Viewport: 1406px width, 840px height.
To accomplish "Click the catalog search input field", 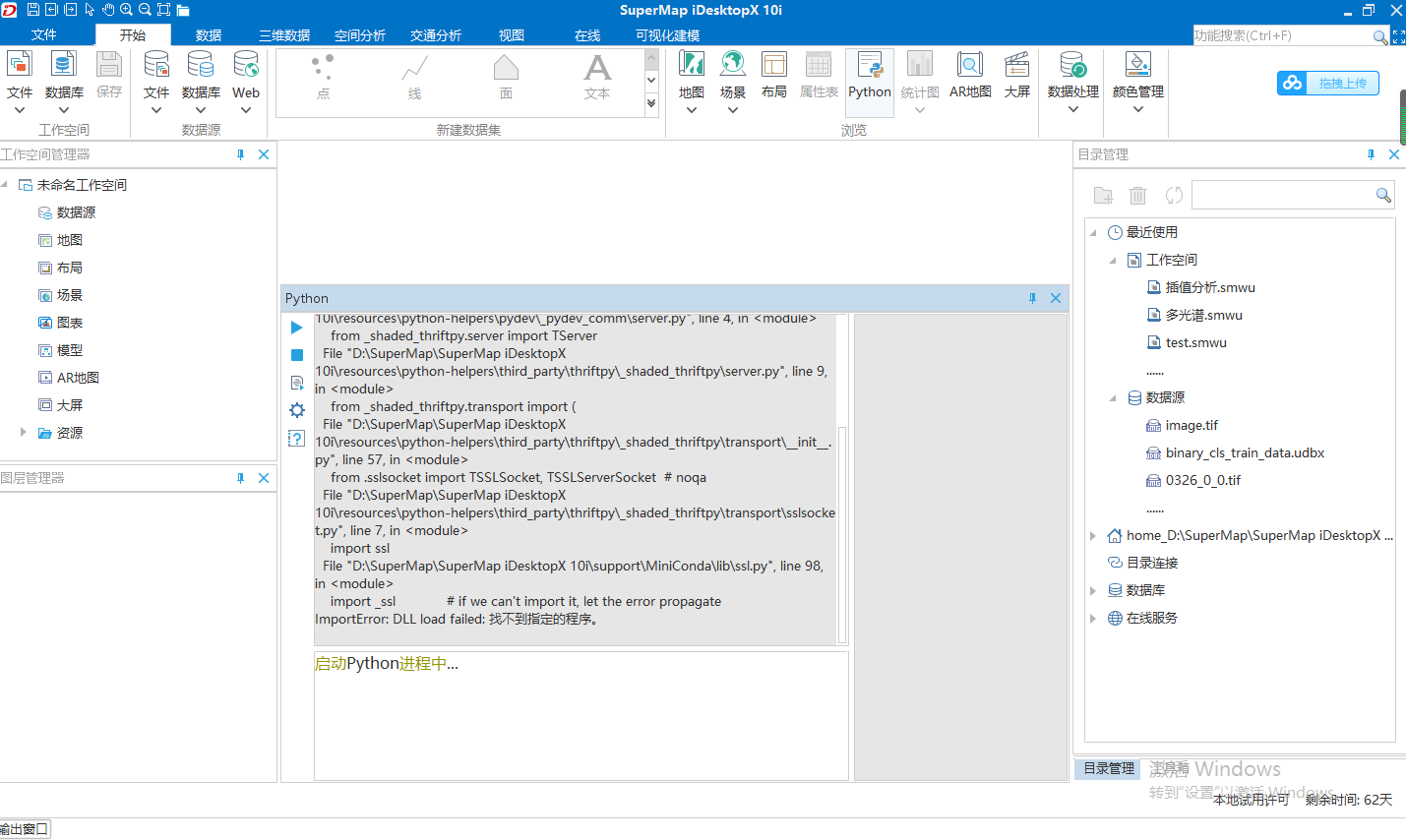I will click(1283, 195).
